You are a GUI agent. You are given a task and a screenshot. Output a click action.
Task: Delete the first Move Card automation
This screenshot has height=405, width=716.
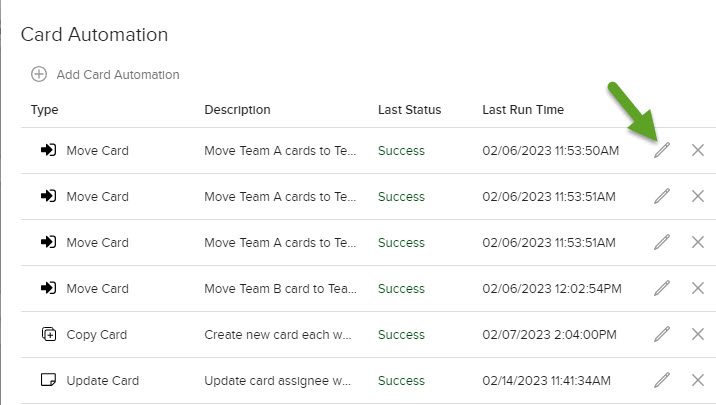coord(698,150)
